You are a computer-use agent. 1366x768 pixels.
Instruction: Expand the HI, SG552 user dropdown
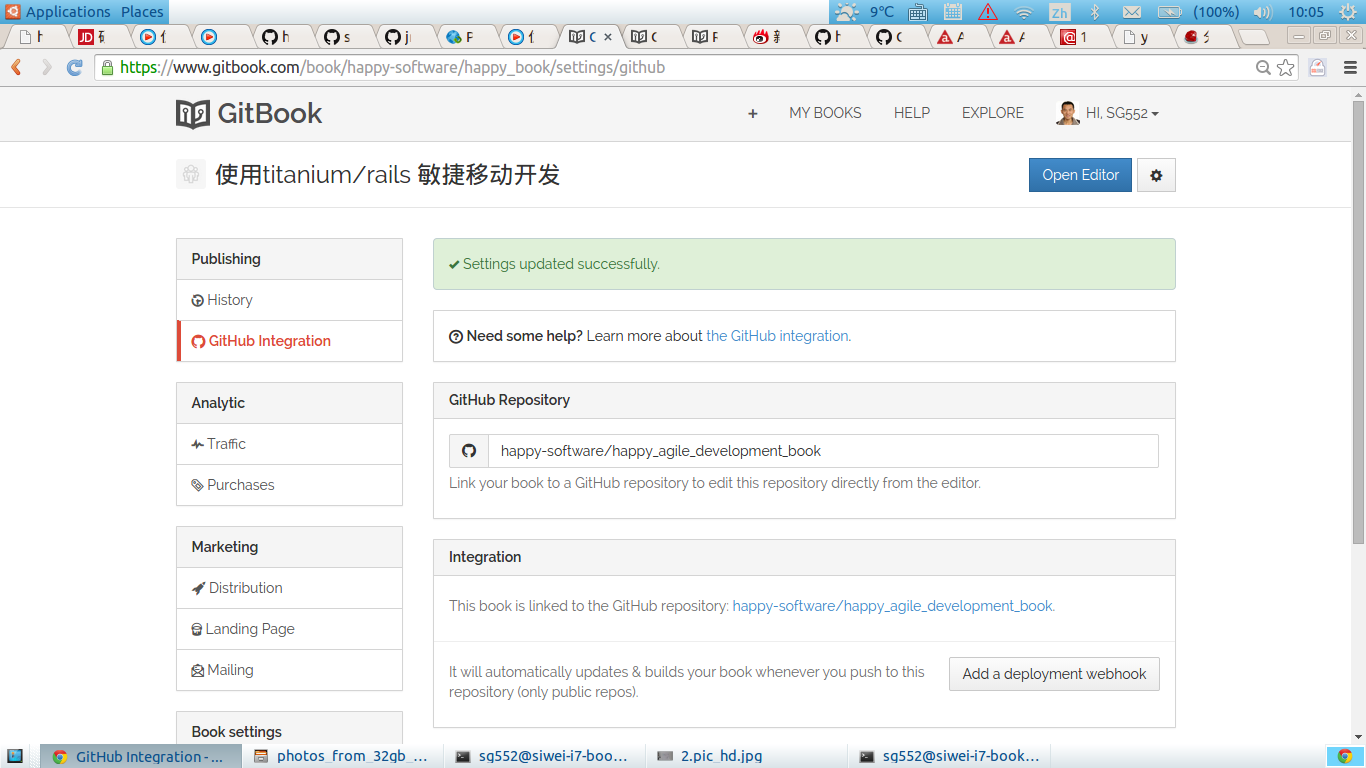[1122, 114]
